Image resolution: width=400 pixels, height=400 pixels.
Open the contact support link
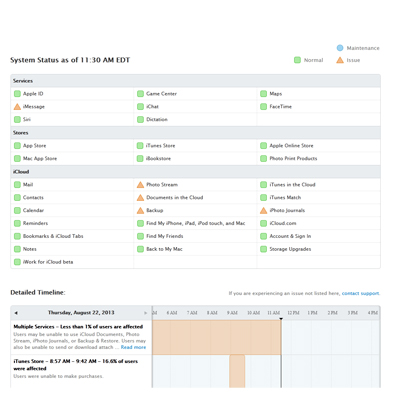click(361, 293)
